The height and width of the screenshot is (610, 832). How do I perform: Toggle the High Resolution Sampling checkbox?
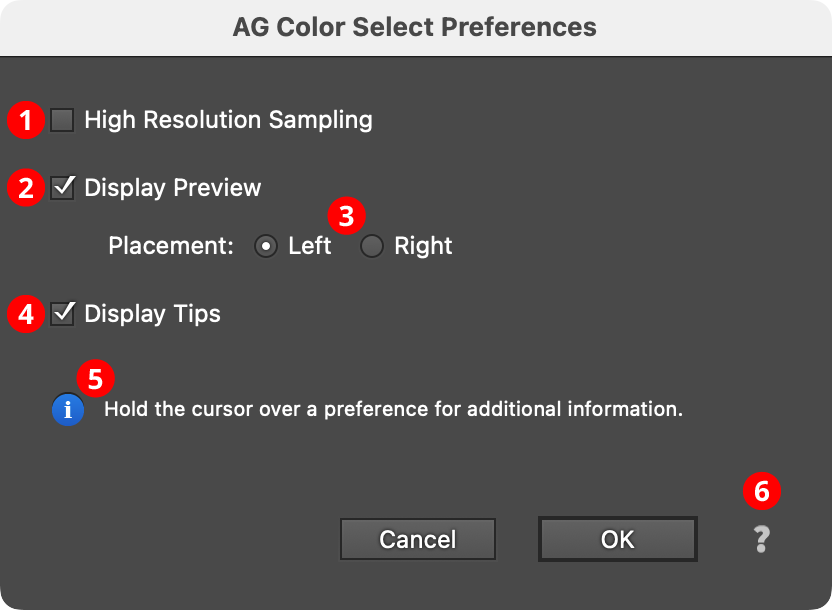(x=62, y=119)
